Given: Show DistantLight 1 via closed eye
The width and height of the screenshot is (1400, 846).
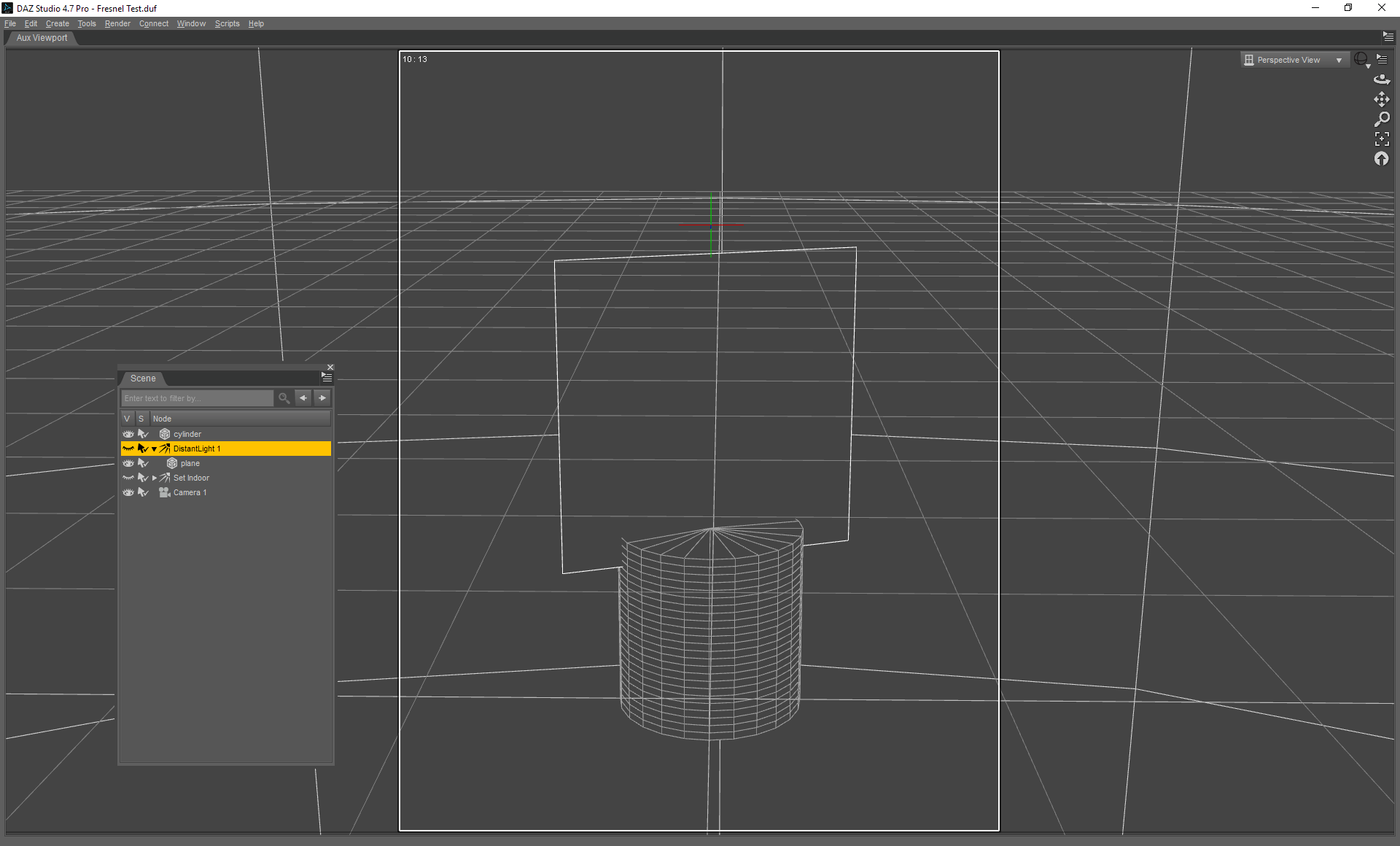Looking at the screenshot, I should coord(128,449).
